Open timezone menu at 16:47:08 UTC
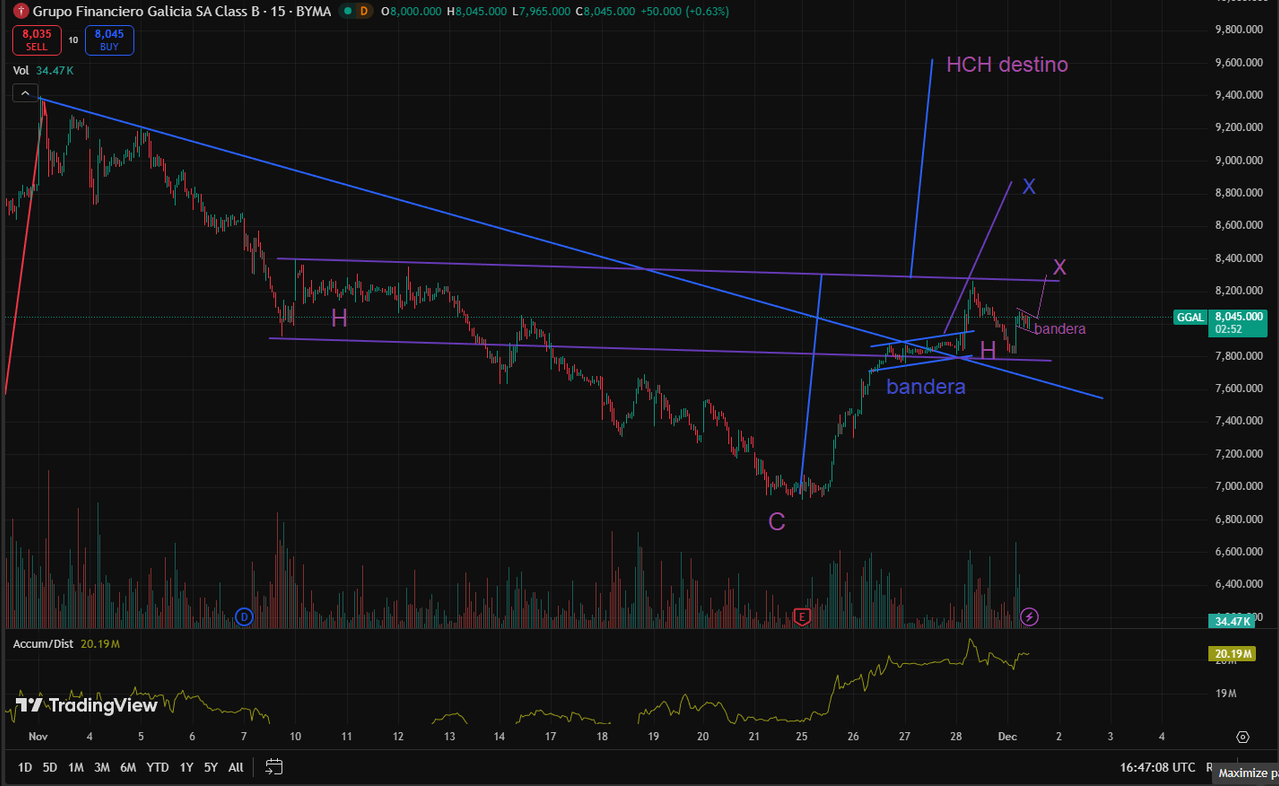1279x786 pixels. coord(1157,767)
